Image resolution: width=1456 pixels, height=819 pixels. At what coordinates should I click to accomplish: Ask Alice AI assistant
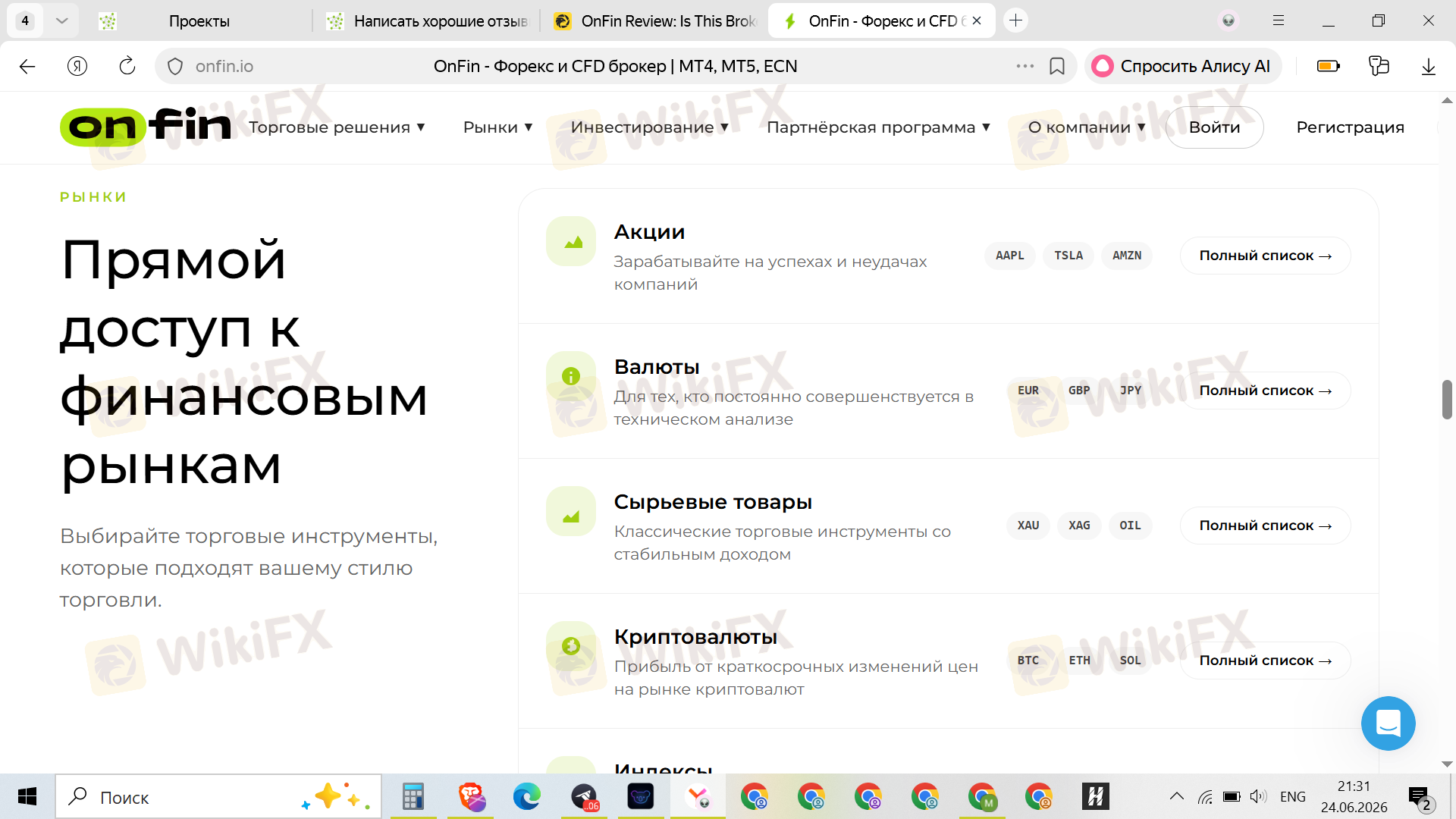[1183, 67]
